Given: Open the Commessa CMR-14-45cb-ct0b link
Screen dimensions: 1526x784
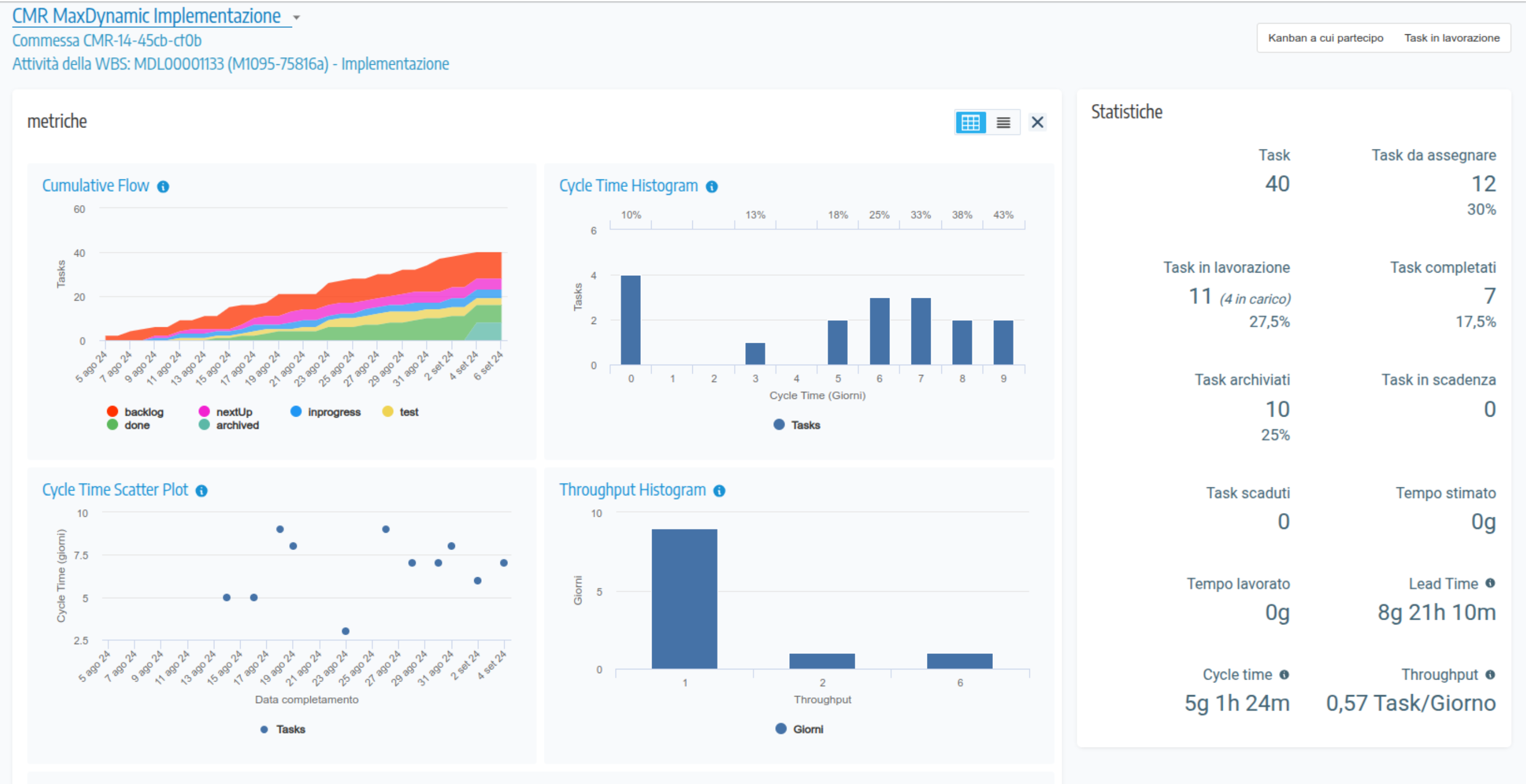Looking at the screenshot, I should point(107,40).
